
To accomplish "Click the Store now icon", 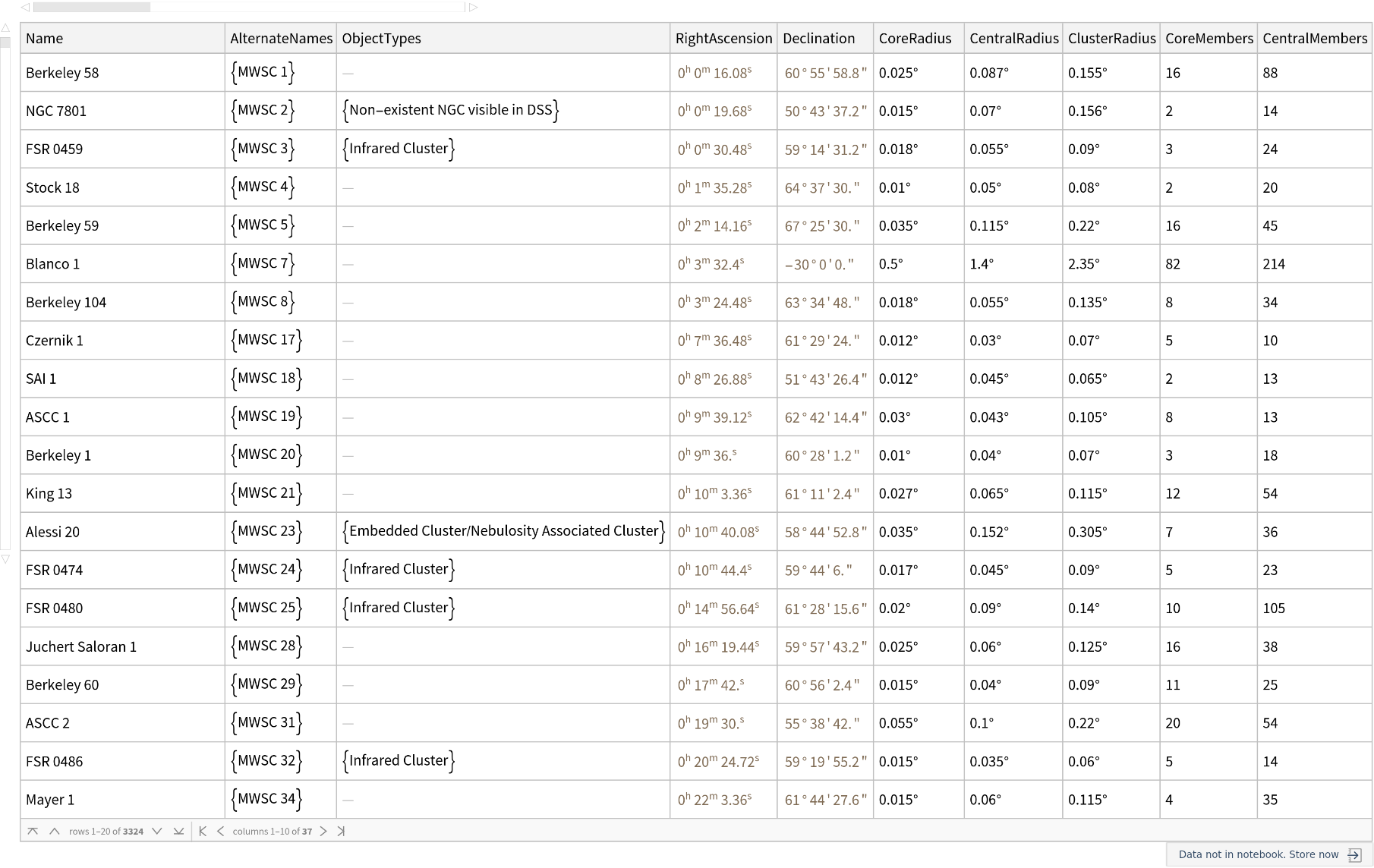I will (x=1354, y=855).
